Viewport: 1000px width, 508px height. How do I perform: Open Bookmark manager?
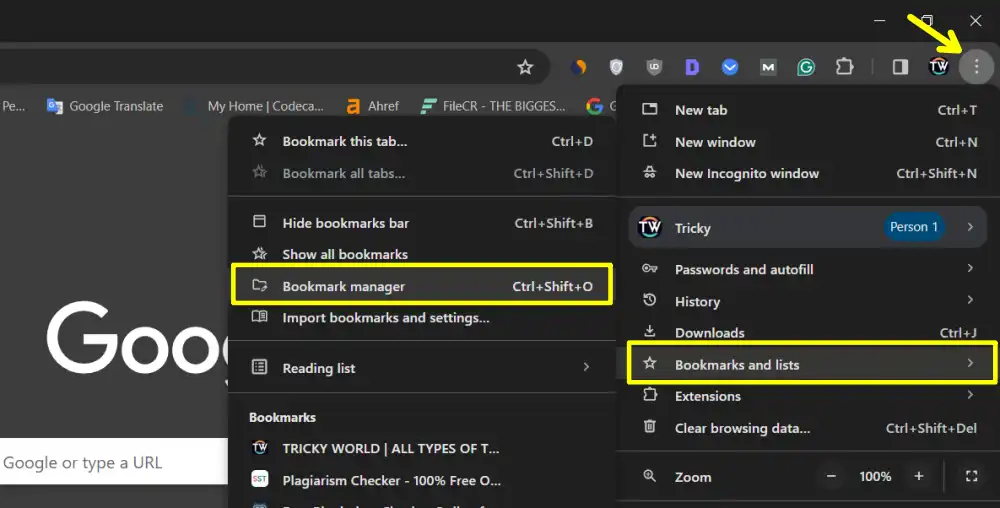pos(422,286)
